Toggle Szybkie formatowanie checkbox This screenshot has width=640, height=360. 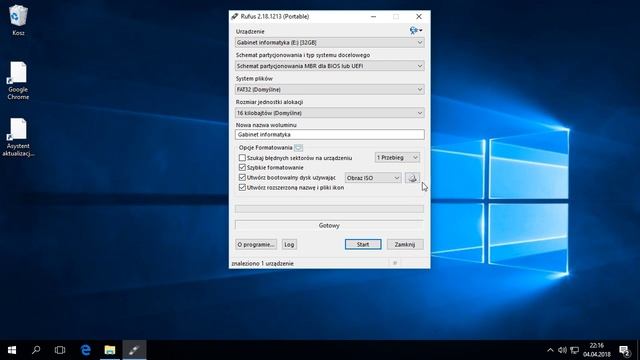pyautogui.click(x=242, y=167)
